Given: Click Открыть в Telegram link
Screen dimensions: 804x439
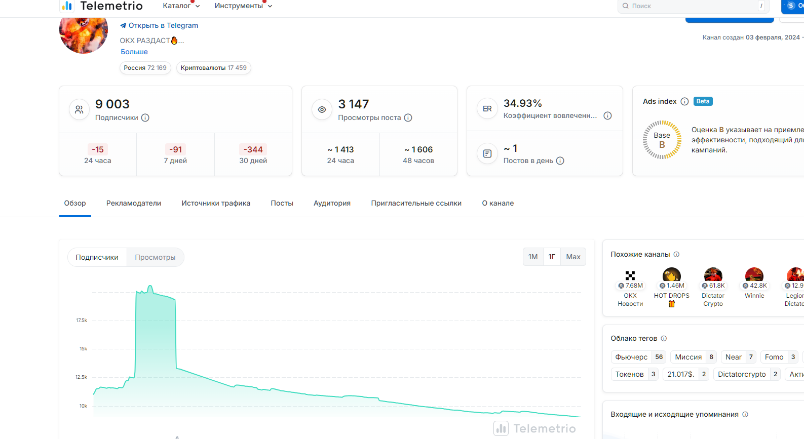Looking at the screenshot, I should 159,25.
